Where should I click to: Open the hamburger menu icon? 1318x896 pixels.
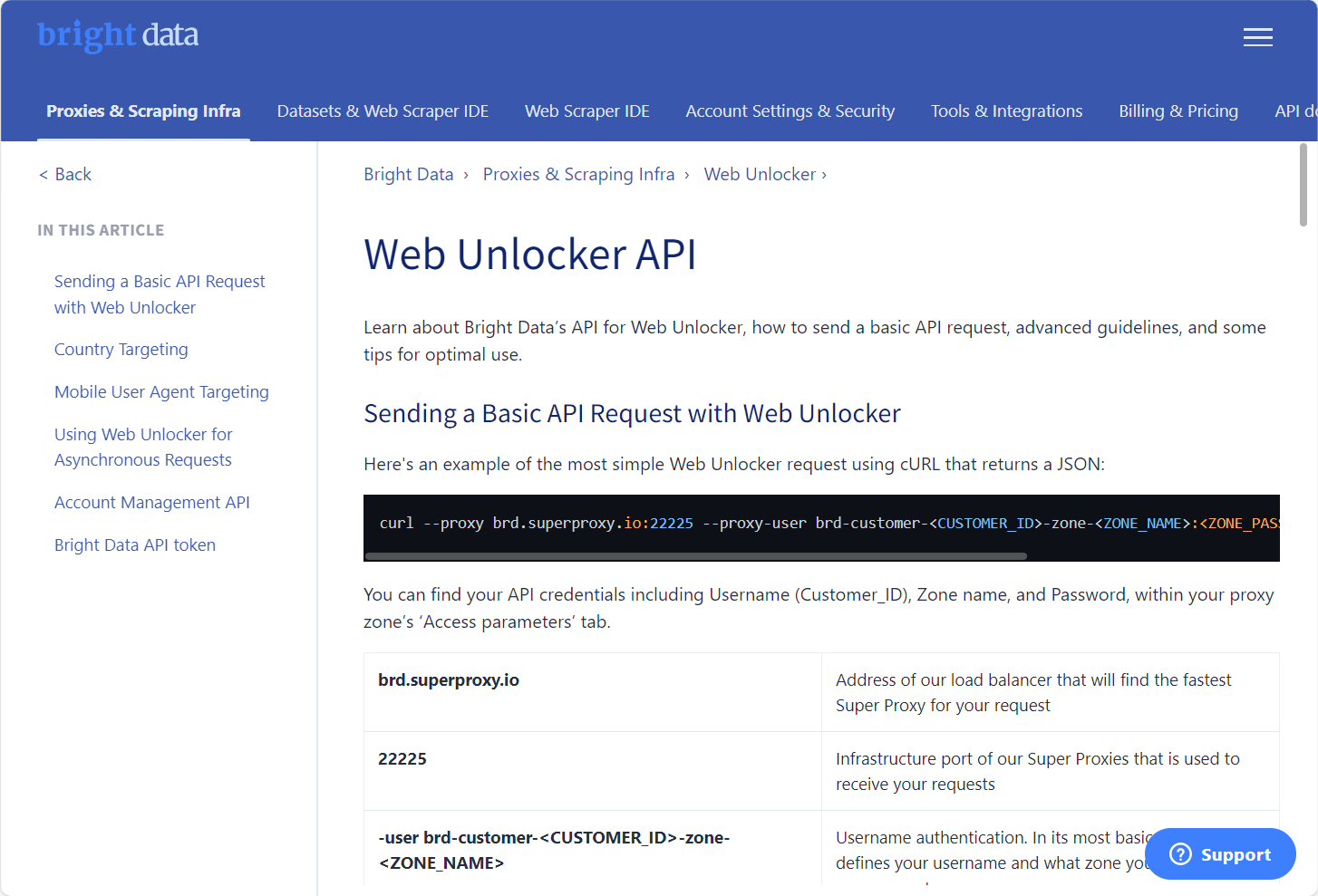1257,37
